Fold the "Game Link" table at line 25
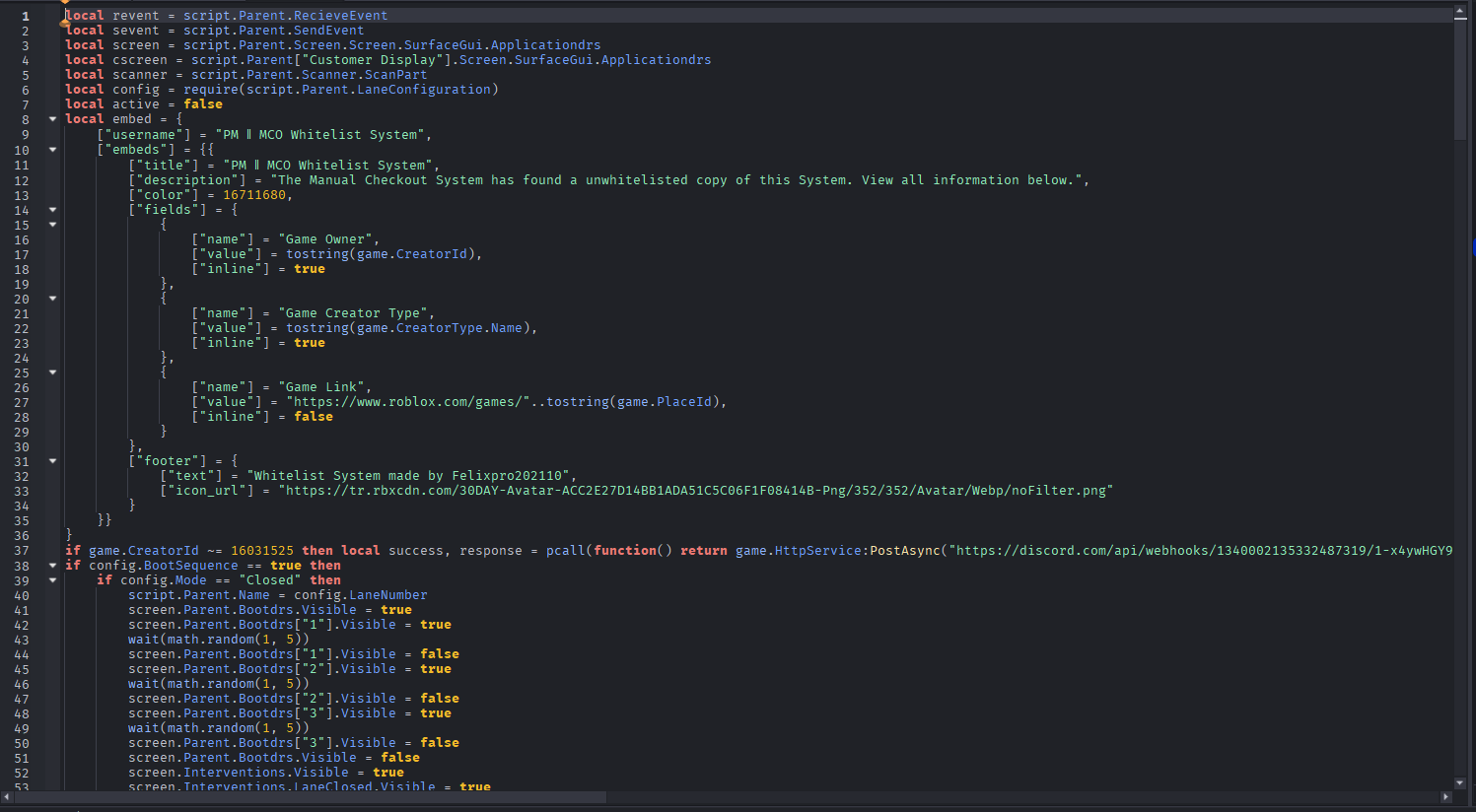The width and height of the screenshot is (1476, 812). point(52,372)
